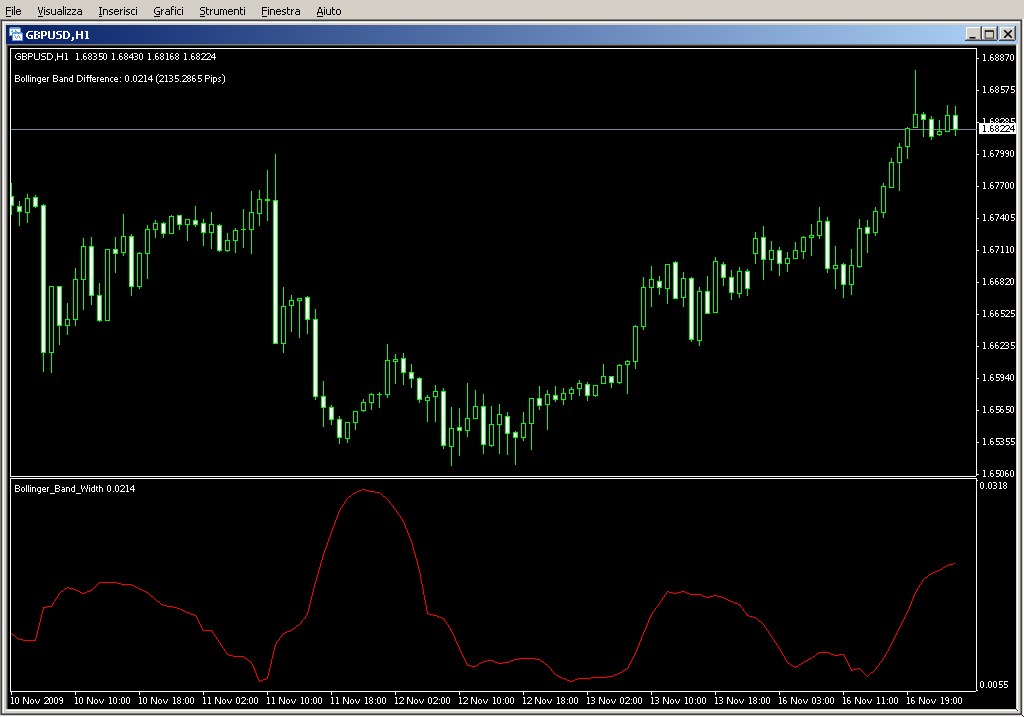Click the Bollinger Band Difference label
Viewport: 1024px width, 717px height.
pyautogui.click(x=120, y=79)
